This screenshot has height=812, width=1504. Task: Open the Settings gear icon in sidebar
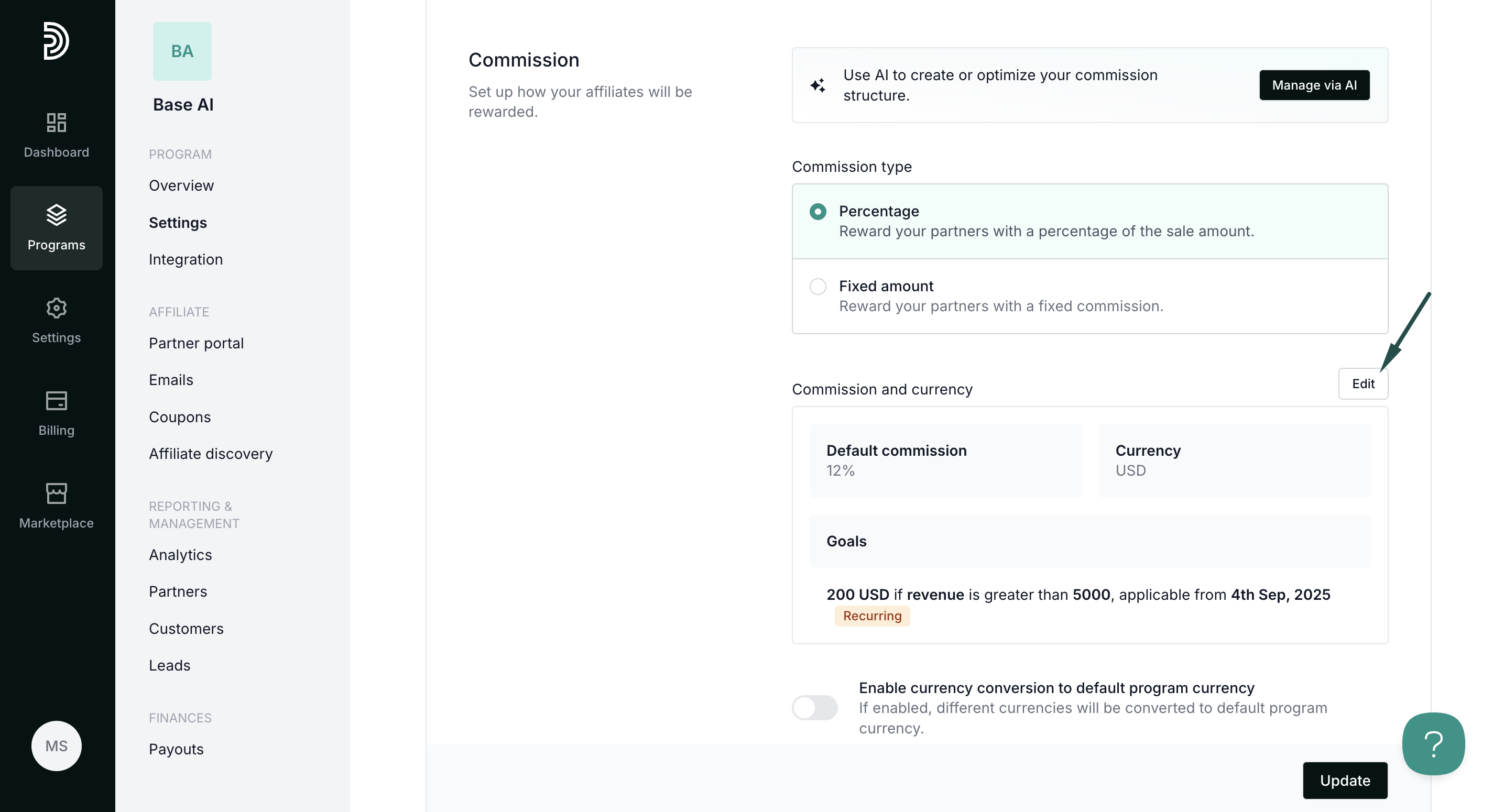[56, 308]
